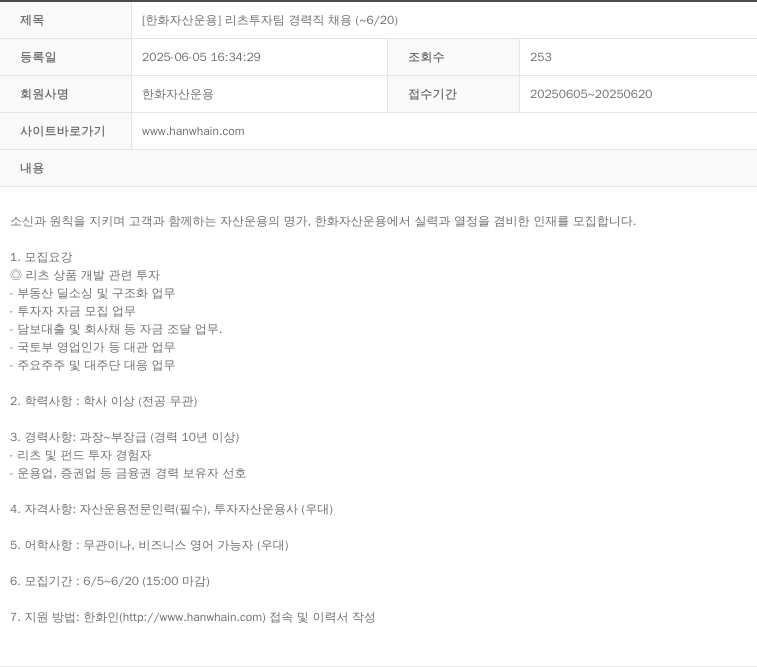This screenshot has height=667, width=757.
Task: Click the '내용' section header
Action: pos(32,168)
